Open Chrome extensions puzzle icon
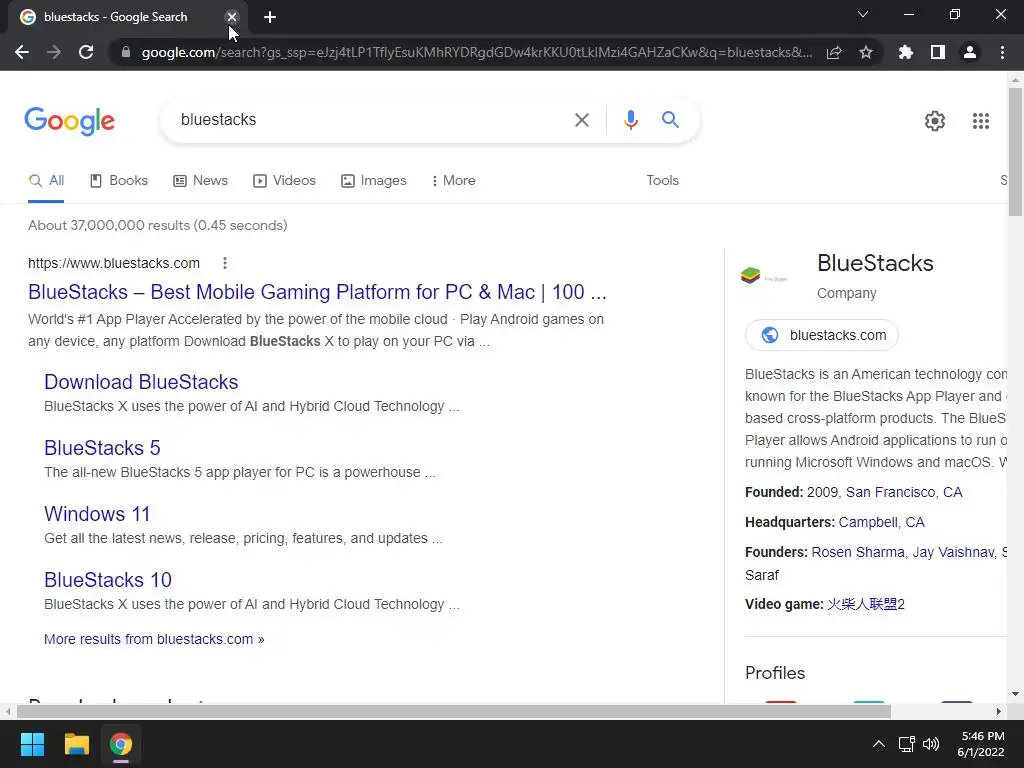 point(906,52)
